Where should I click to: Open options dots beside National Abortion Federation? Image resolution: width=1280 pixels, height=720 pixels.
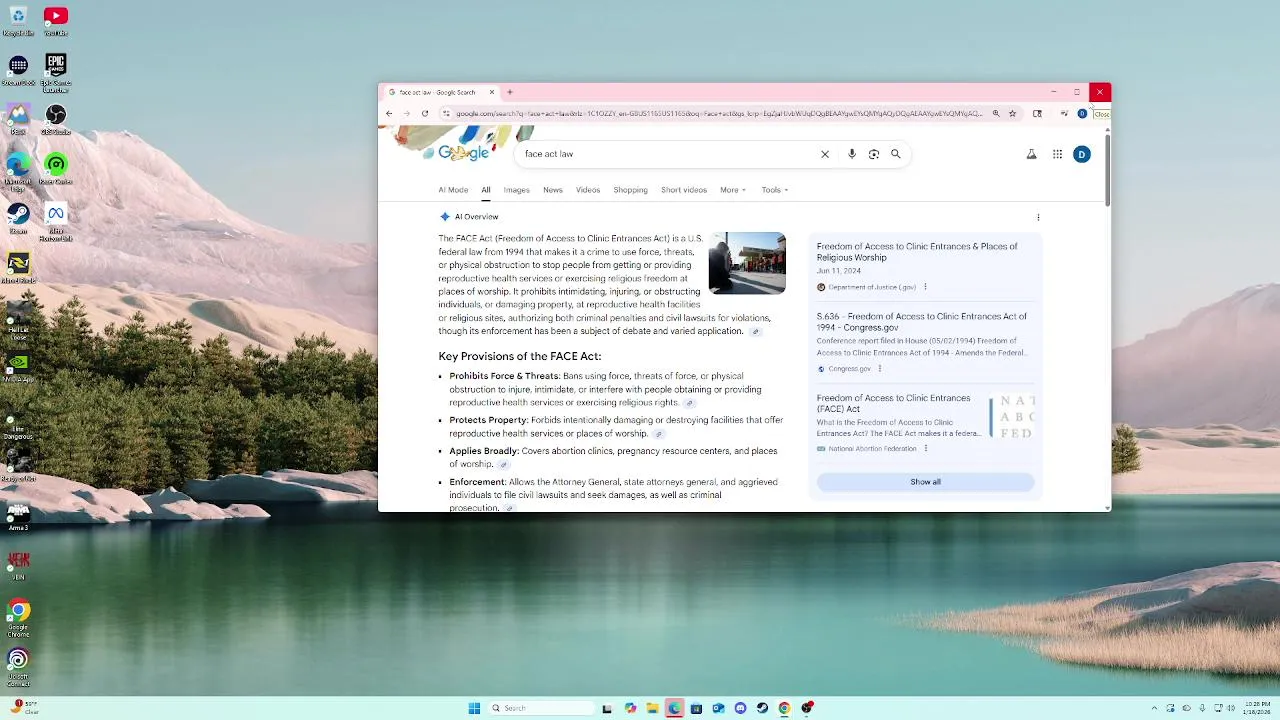click(x=925, y=449)
